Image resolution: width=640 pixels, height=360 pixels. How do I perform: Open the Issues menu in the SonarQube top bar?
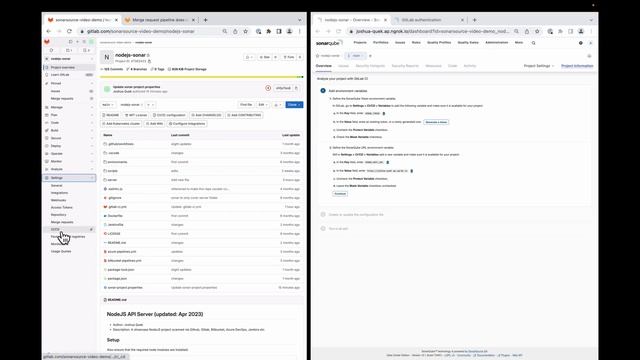pos(400,42)
